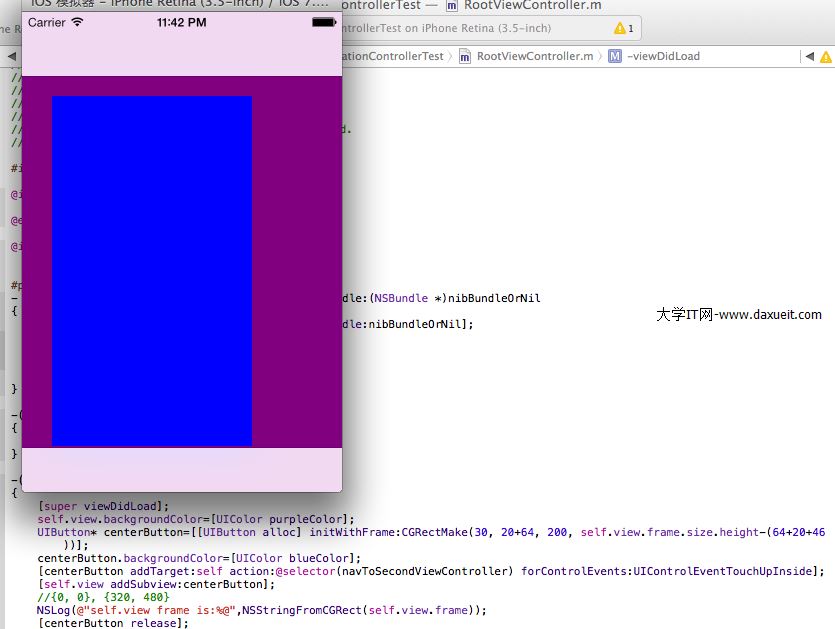Click the Wi-Fi icon in the simulator status bar
Viewport: 835px width, 629px height.
pyautogui.click(x=78, y=22)
